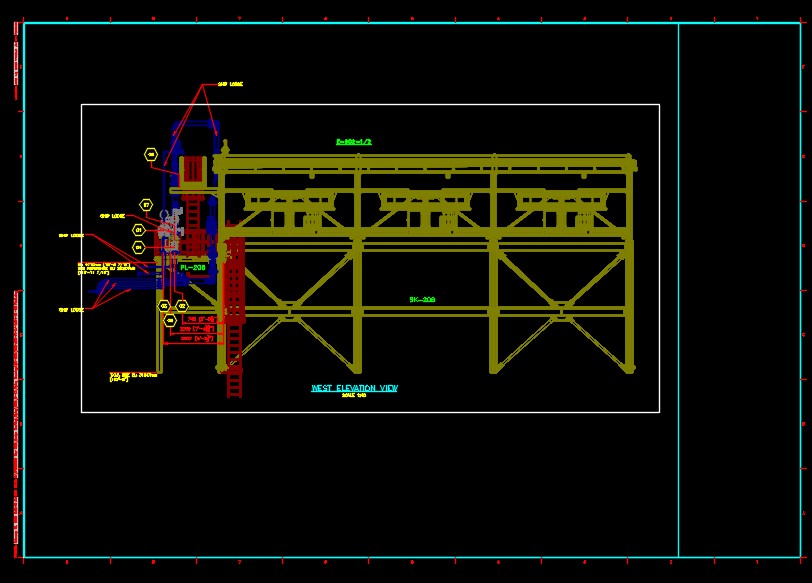Viewport: 812px width, 583px height.
Task: Click hexagonal balloon 04 below balloon 01
Action: pyautogui.click(x=138, y=246)
